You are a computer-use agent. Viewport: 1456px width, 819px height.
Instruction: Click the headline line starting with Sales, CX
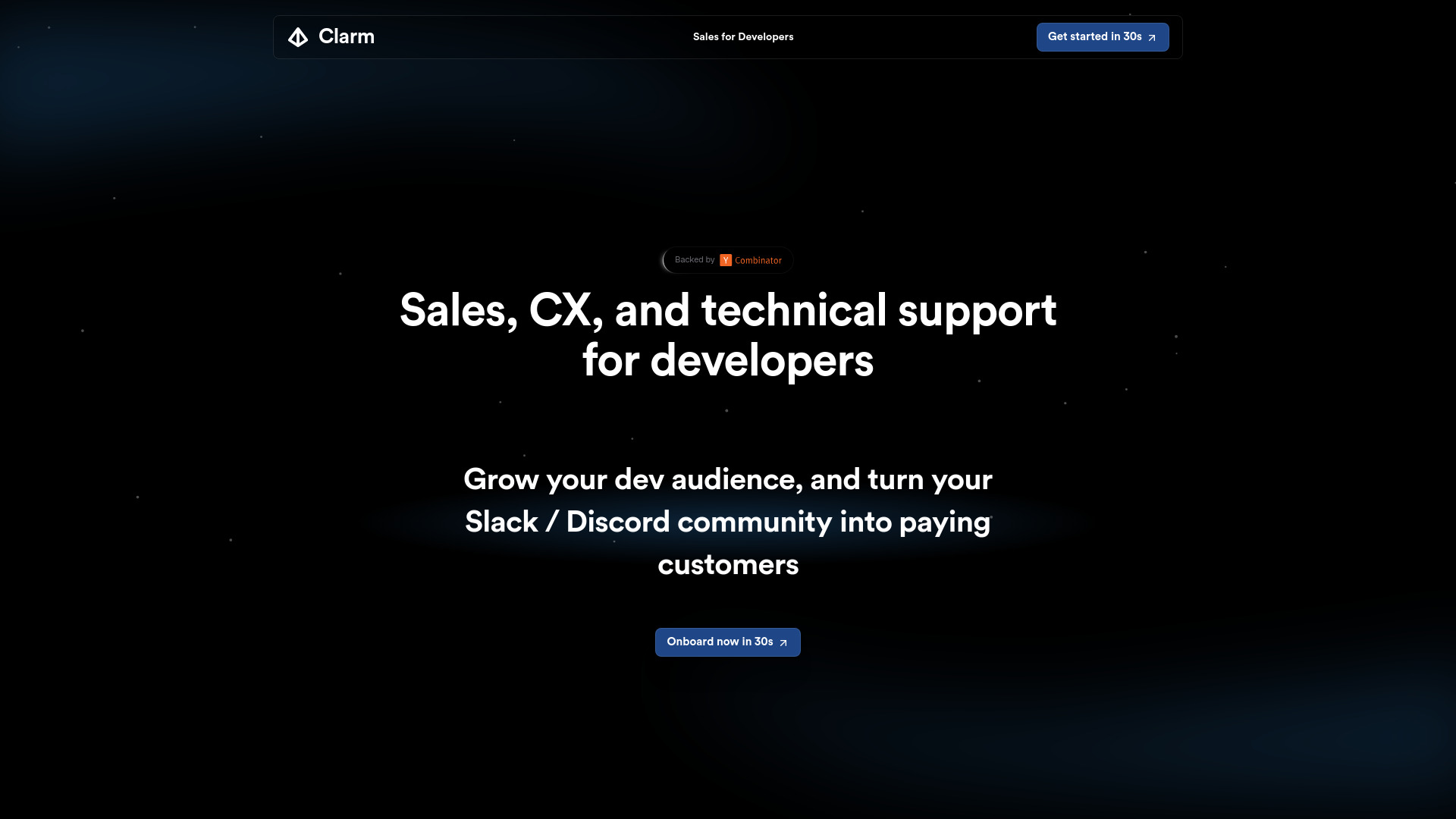(727, 310)
